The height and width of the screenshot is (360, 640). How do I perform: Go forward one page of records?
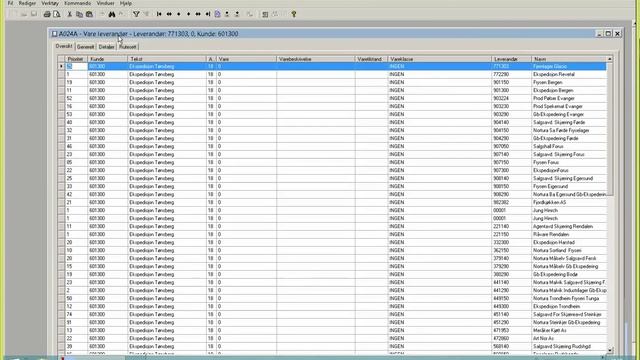[x=198, y=14]
